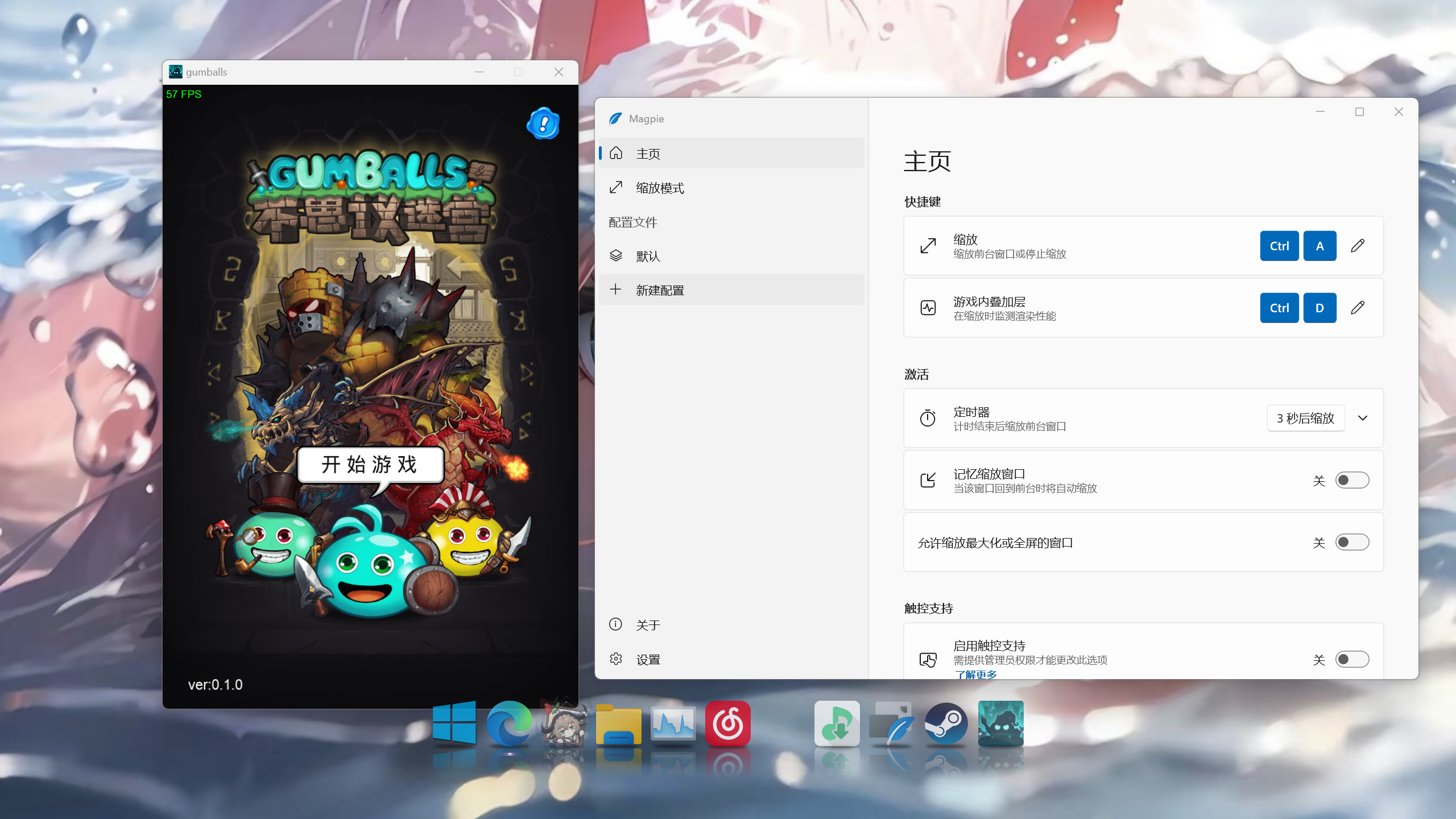1456x819 pixels.
Task: Follow the 了解更多 link
Action: pyautogui.click(x=975, y=675)
